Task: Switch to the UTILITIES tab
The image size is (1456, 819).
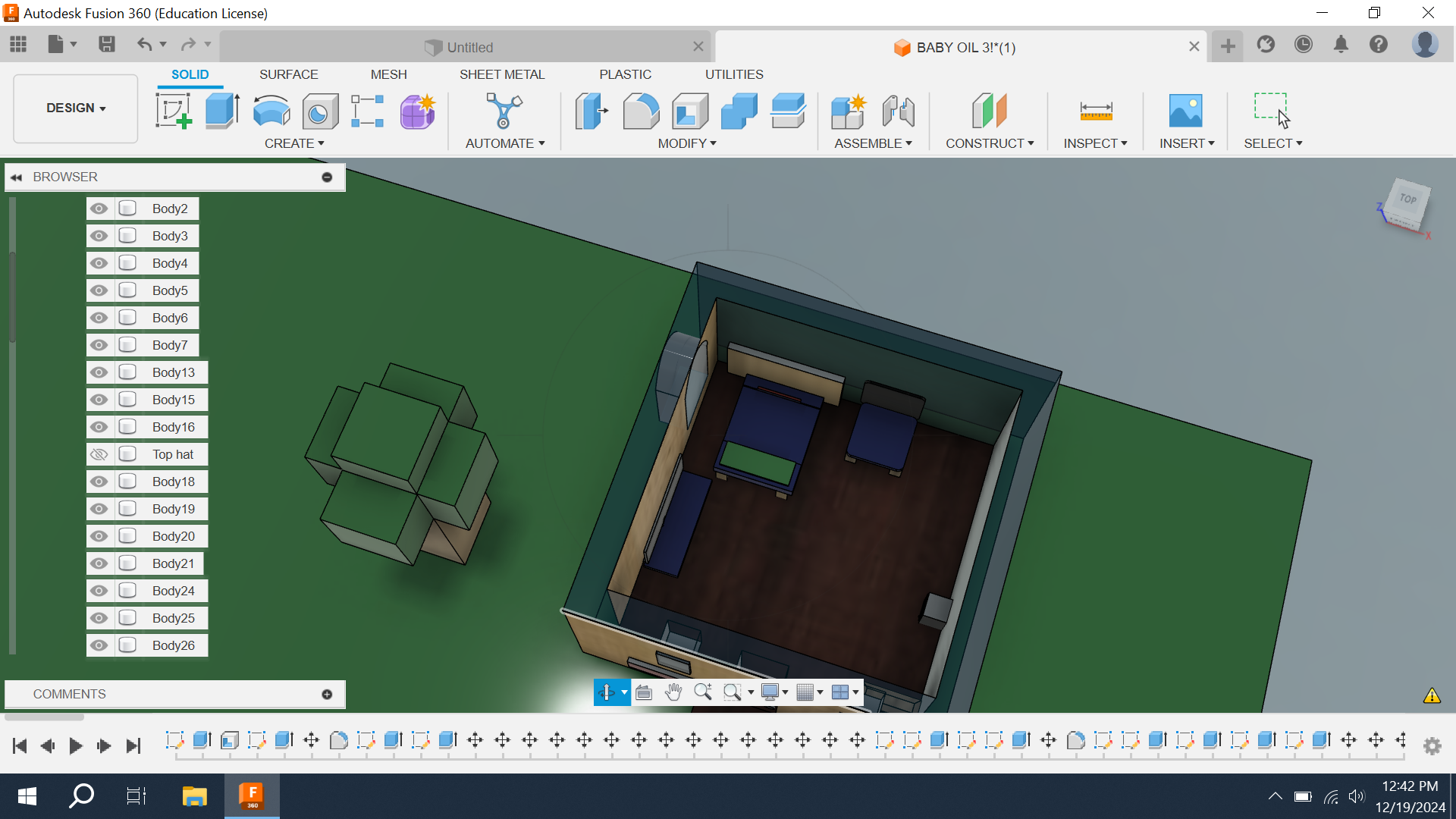Action: pyautogui.click(x=734, y=74)
